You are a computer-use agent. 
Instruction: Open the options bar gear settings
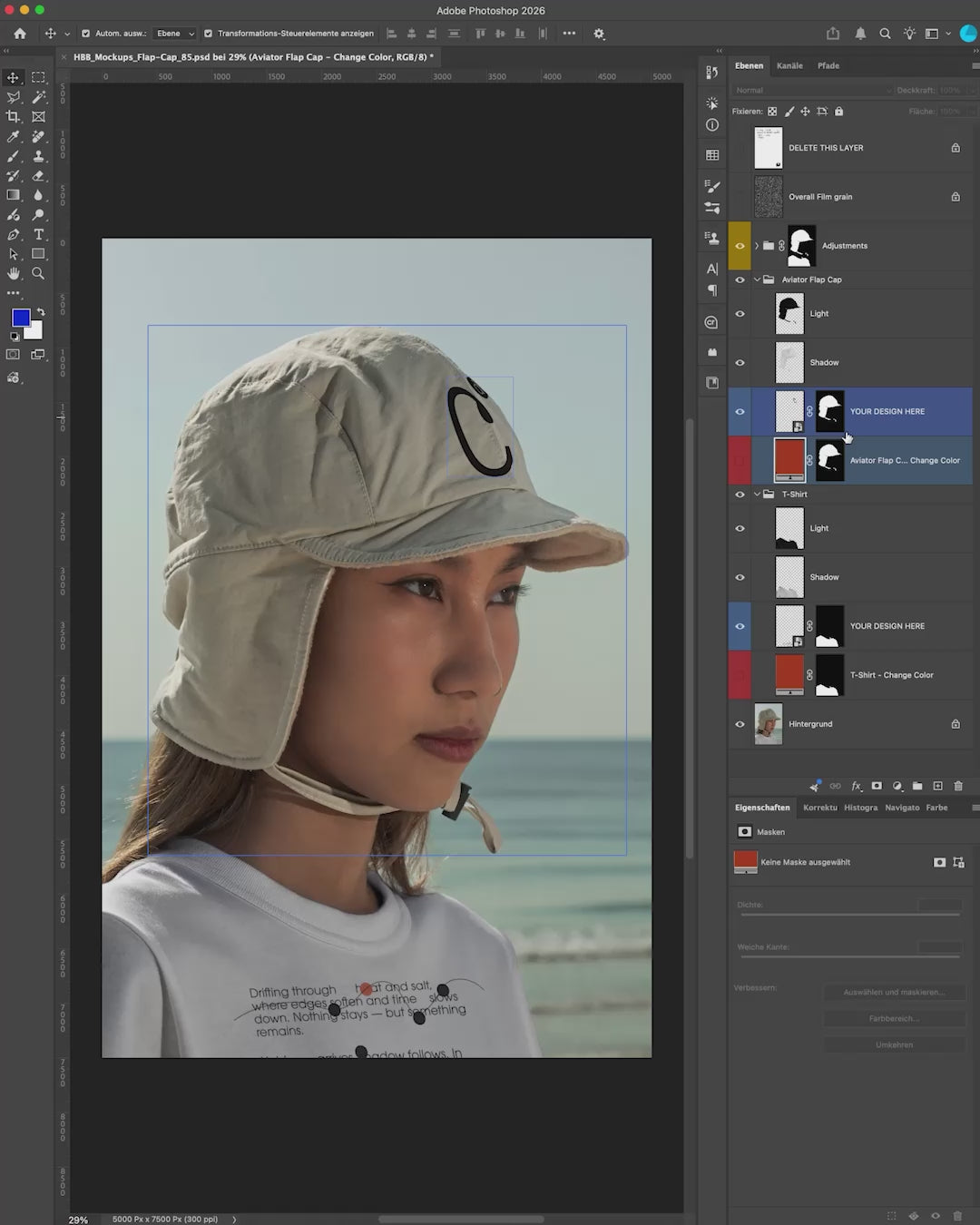pyautogui.click(x=599, y=34)
